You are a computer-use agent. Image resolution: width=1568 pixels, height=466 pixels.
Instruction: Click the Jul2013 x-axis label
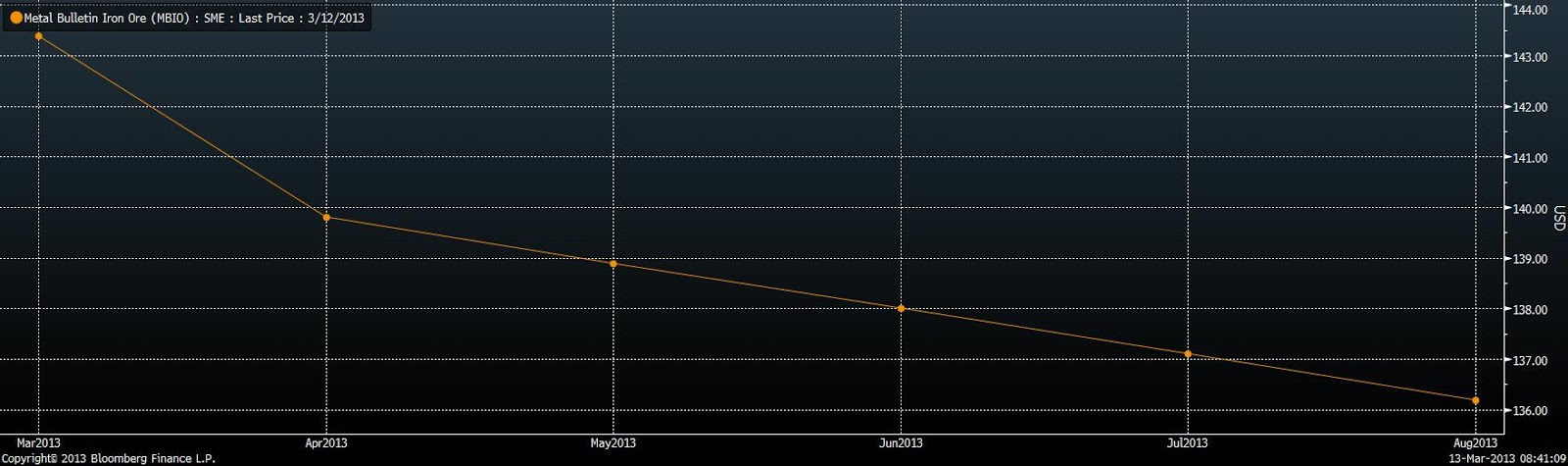coord(1188,442)
